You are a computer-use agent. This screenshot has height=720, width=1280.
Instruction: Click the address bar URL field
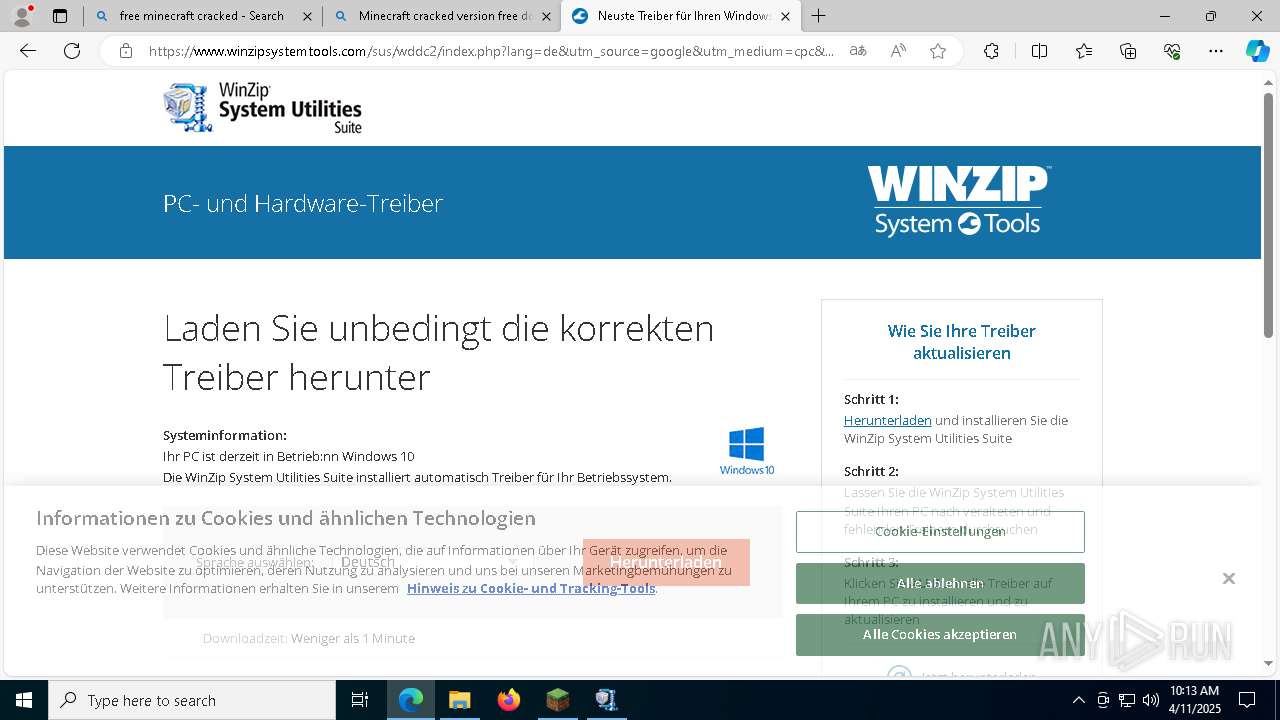point(490,51)
